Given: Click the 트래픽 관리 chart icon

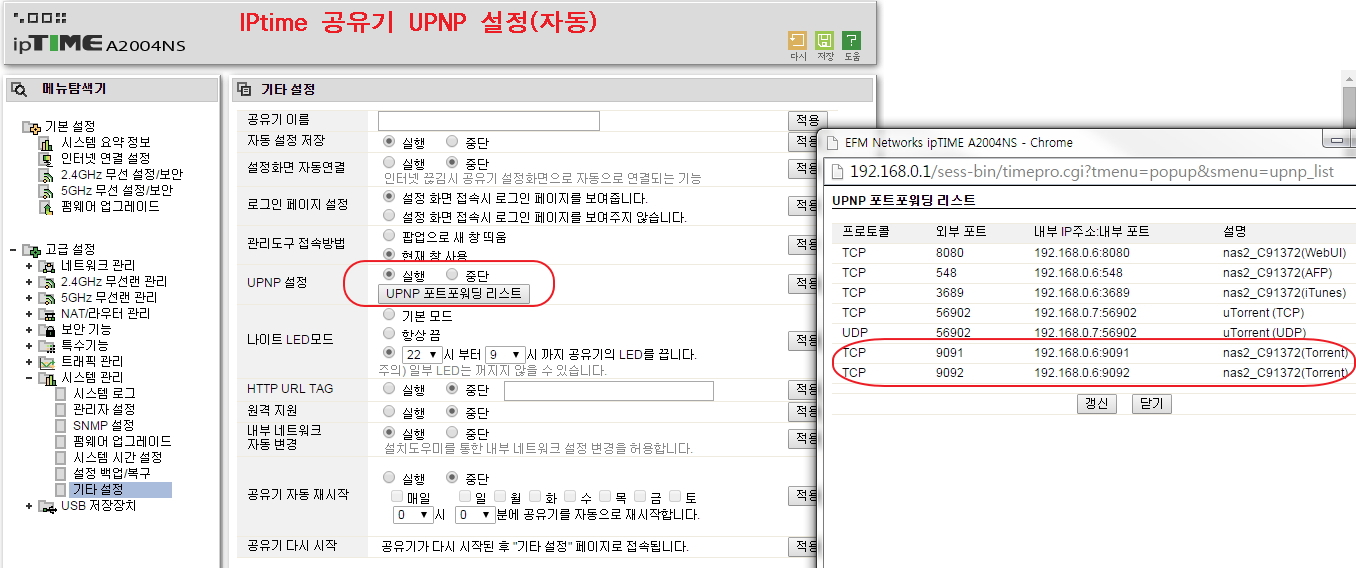Looking at the screenshot, I should (46, 361).
